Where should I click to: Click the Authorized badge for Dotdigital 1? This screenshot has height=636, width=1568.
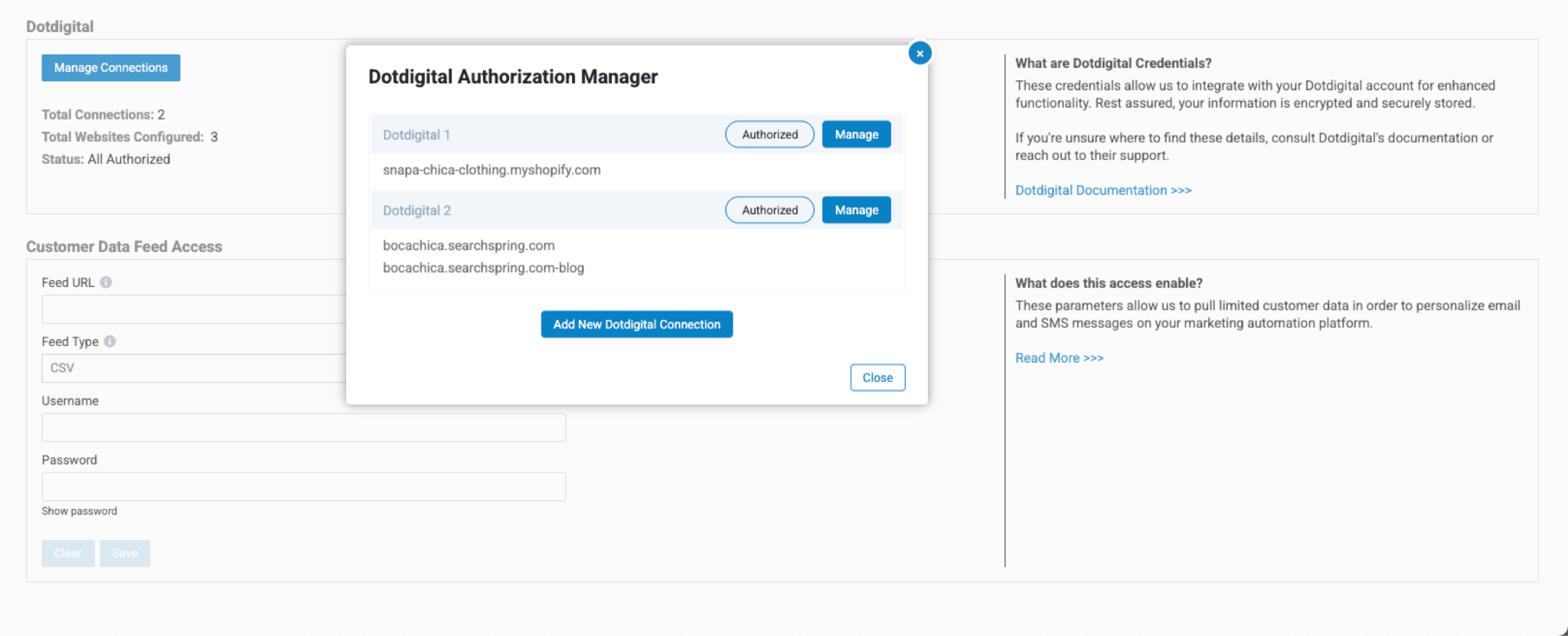769,135
